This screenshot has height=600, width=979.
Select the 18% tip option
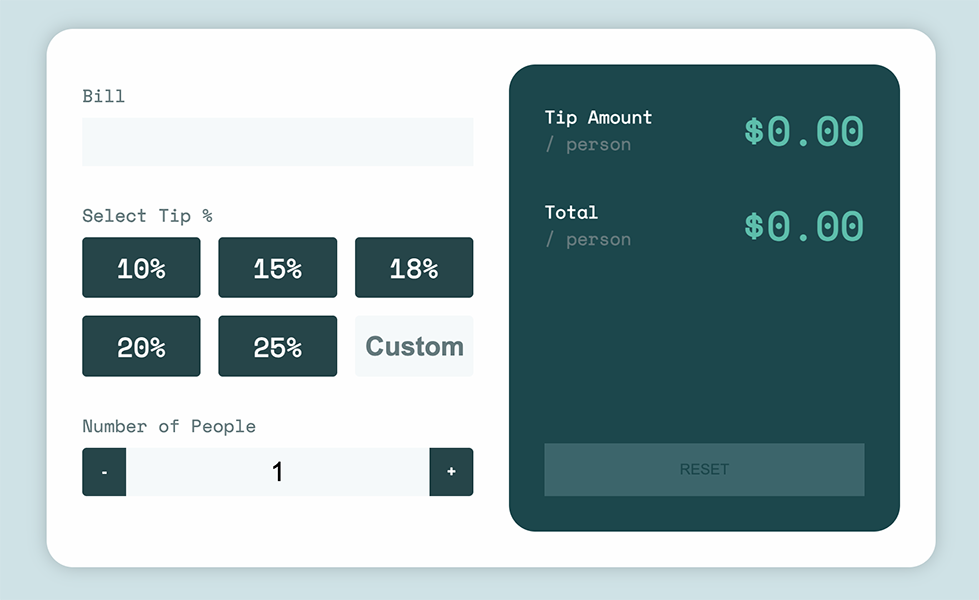coord(413,267)
